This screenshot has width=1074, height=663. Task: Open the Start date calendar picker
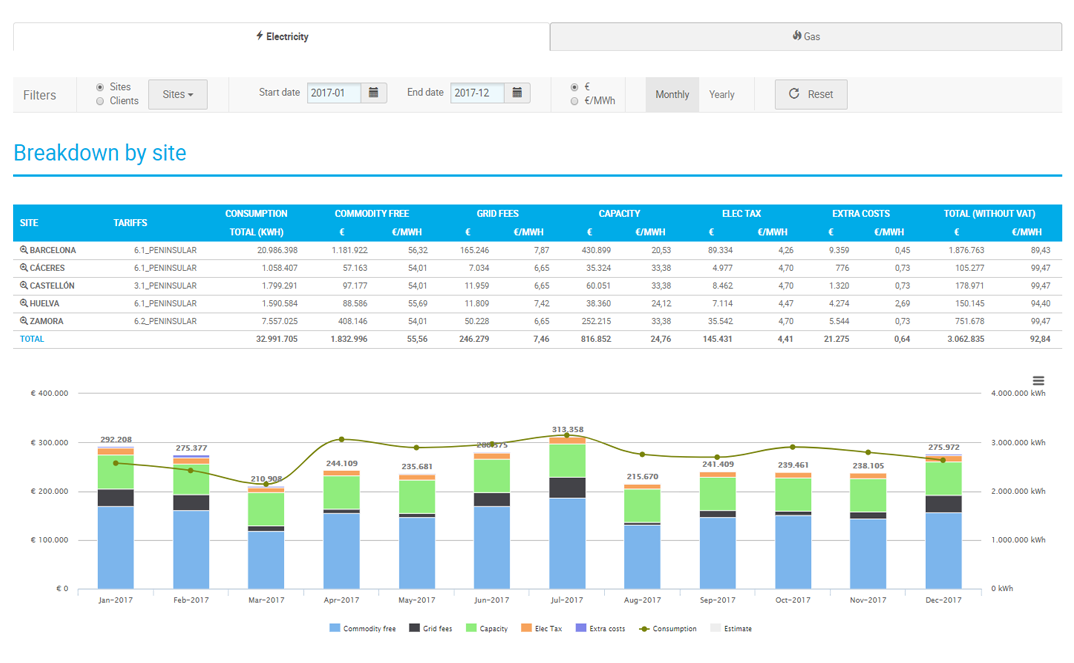pos(374,93)
